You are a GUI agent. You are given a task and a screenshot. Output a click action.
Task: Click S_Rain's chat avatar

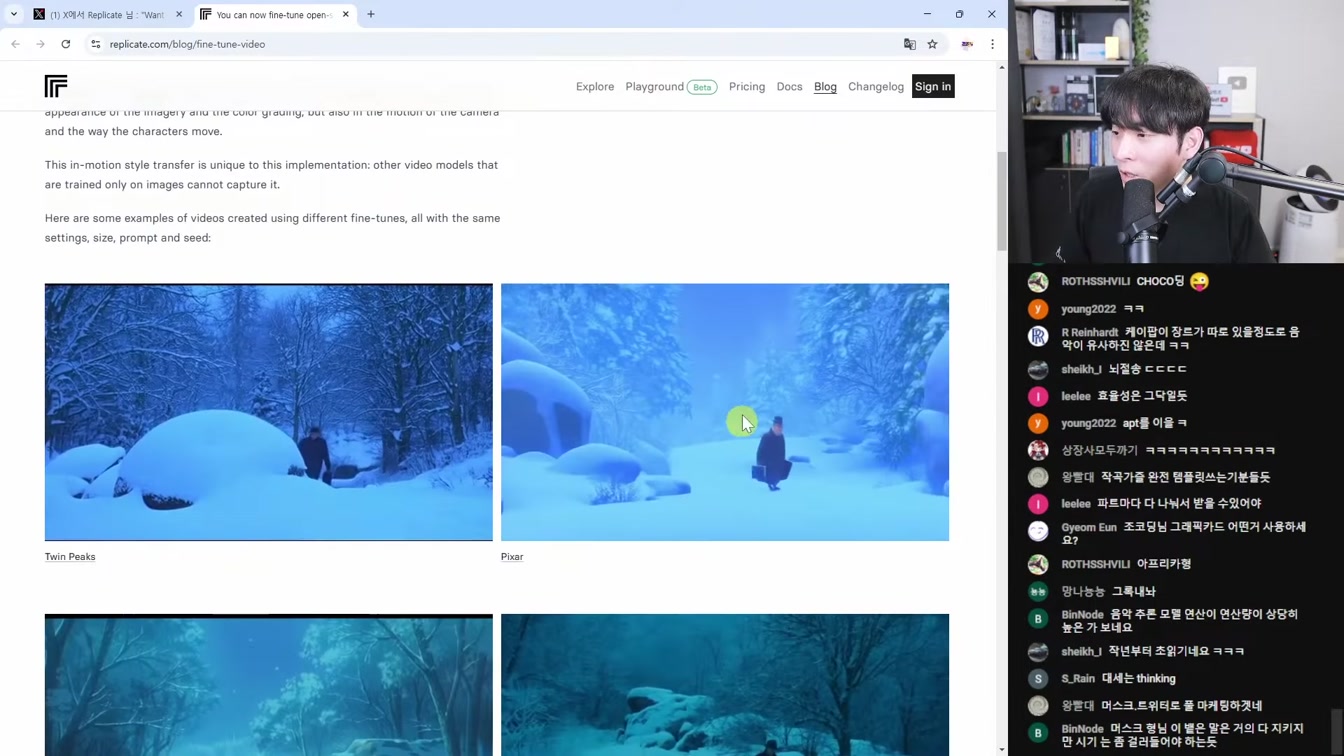tap(1038, 679)
